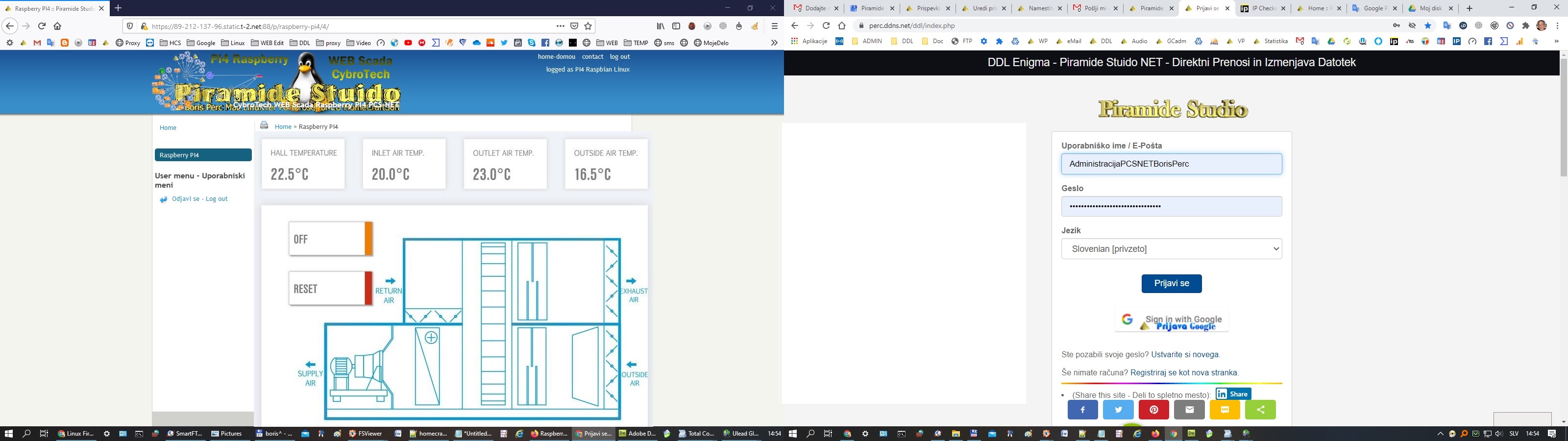Click the Prijavi se login button

point(1172,284)
